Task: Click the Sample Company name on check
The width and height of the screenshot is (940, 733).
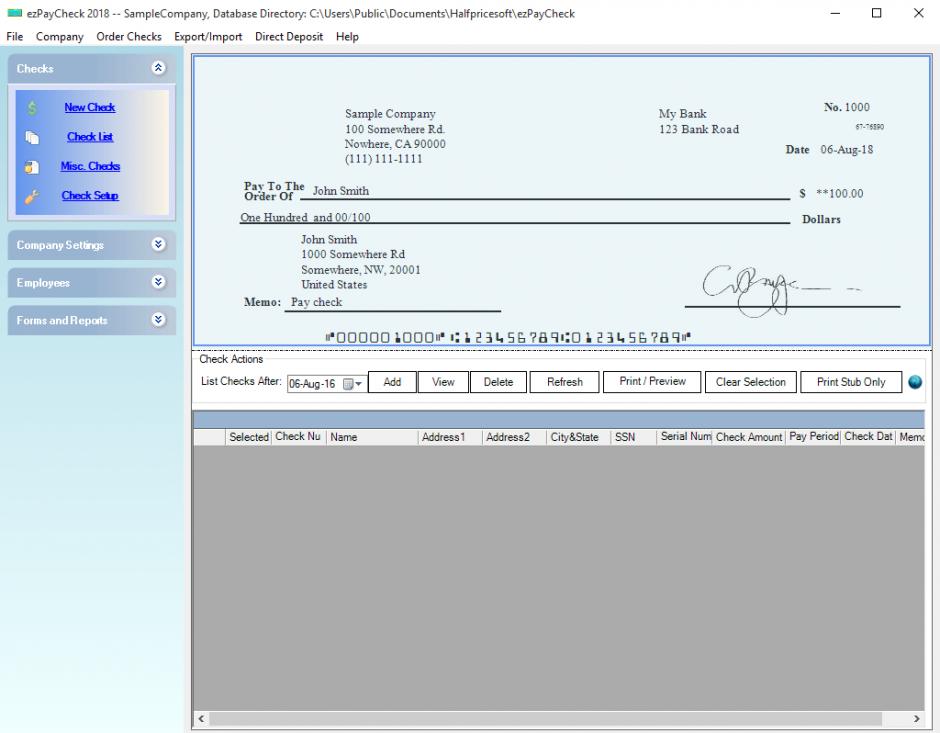Action: 390,113
